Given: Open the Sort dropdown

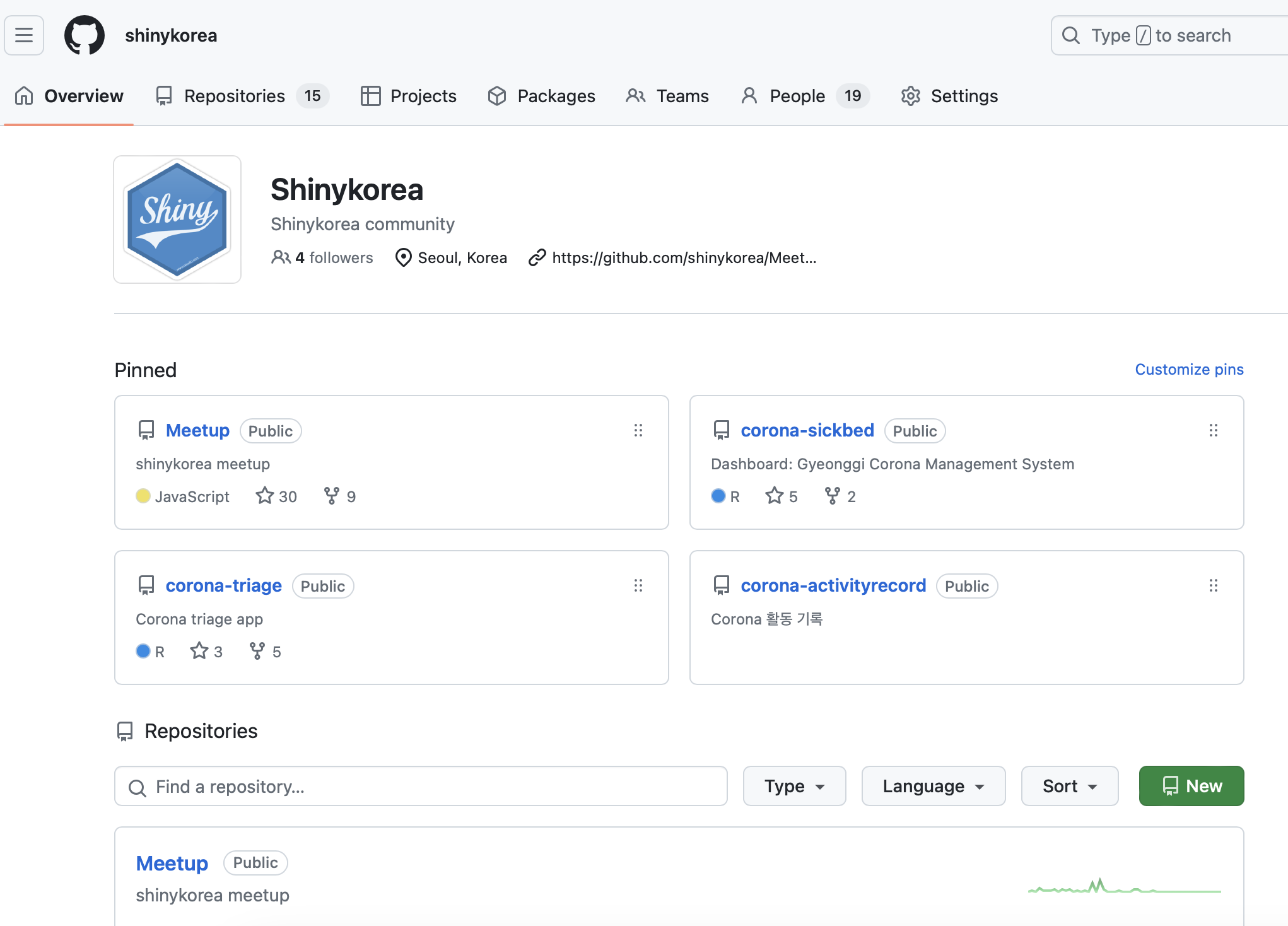Looking at the screenshot, I should 1069,786.
